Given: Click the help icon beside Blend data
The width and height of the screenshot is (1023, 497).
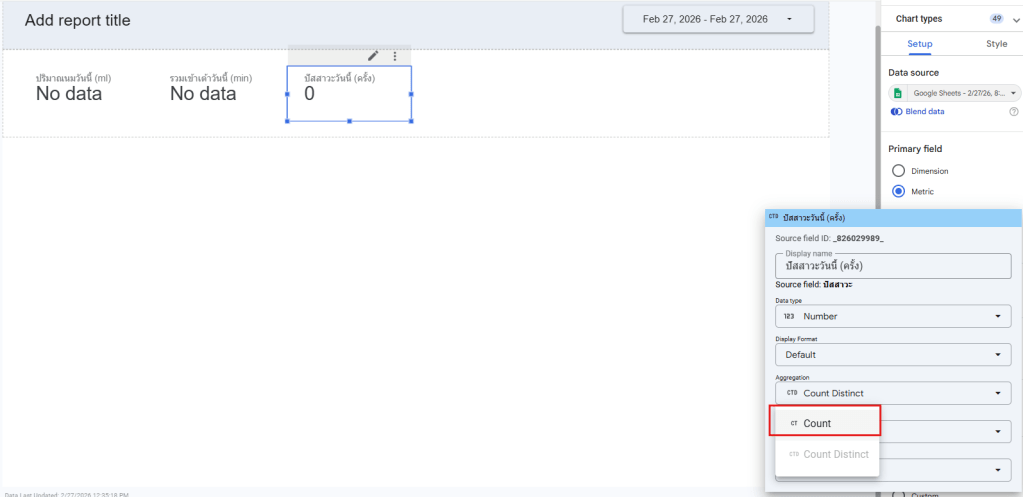Looking at the screenshot, I should (x=1014, y=112).
